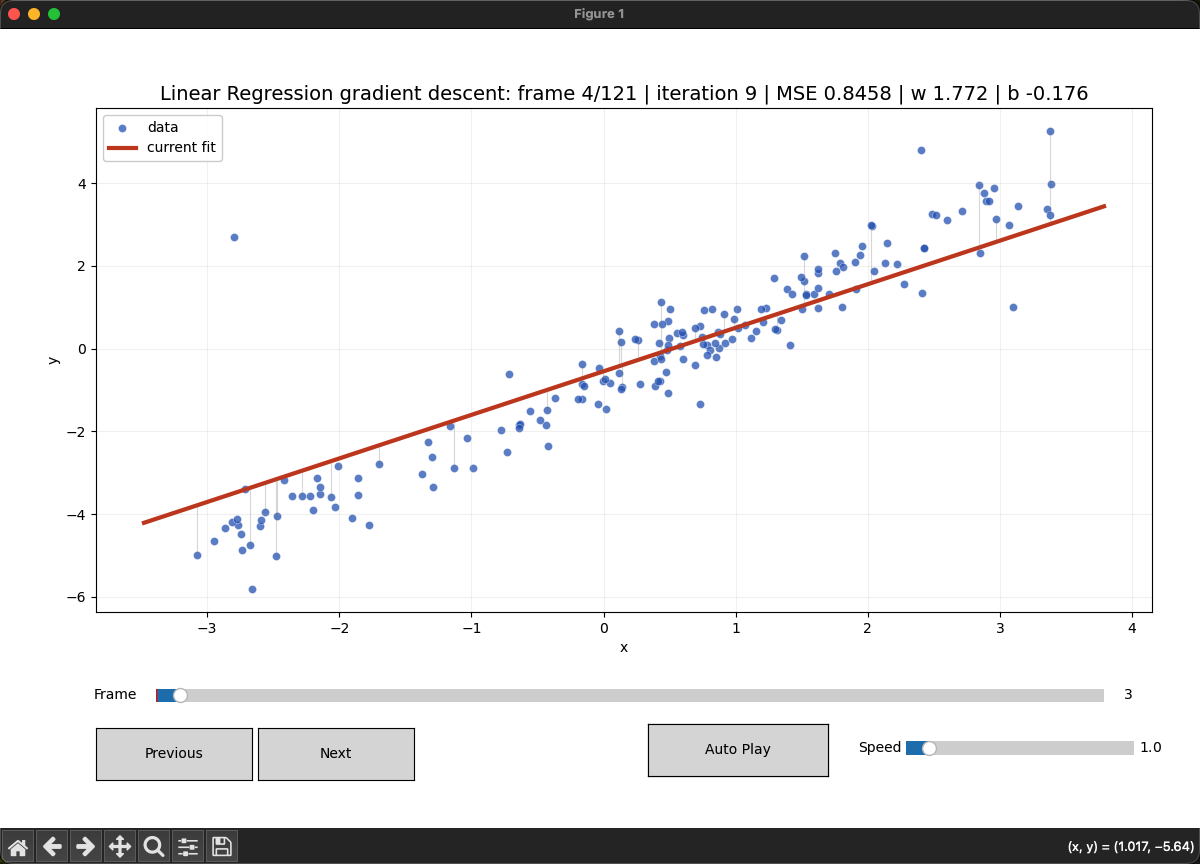Go back to previous view arrow

(x=52, y=847)
